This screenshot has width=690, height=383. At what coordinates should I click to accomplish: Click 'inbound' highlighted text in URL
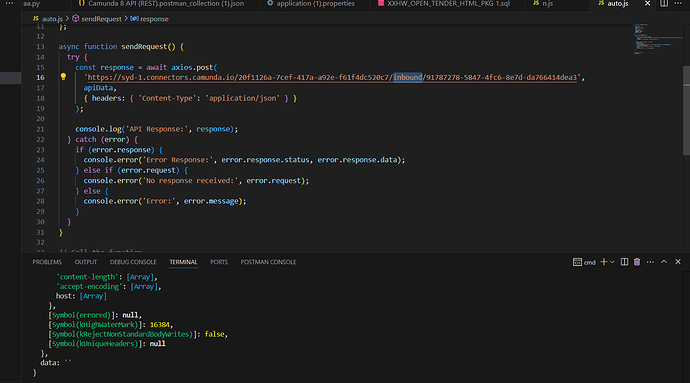click(407, 77)
